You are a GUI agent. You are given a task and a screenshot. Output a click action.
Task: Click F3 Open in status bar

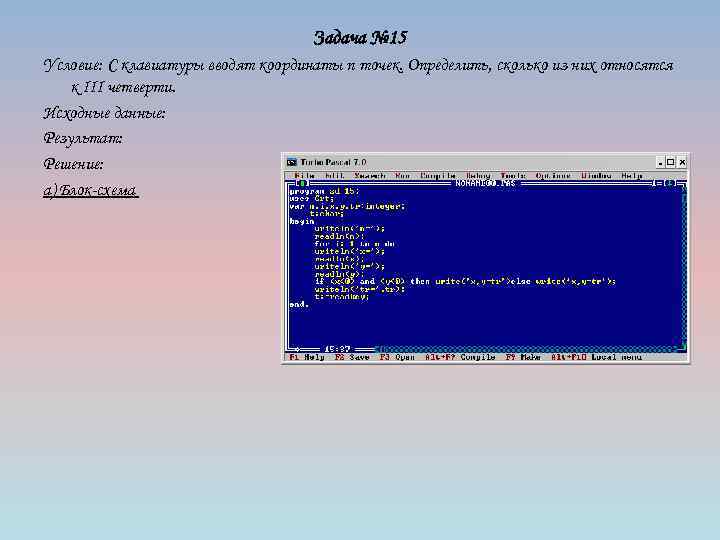click(397, 357)
